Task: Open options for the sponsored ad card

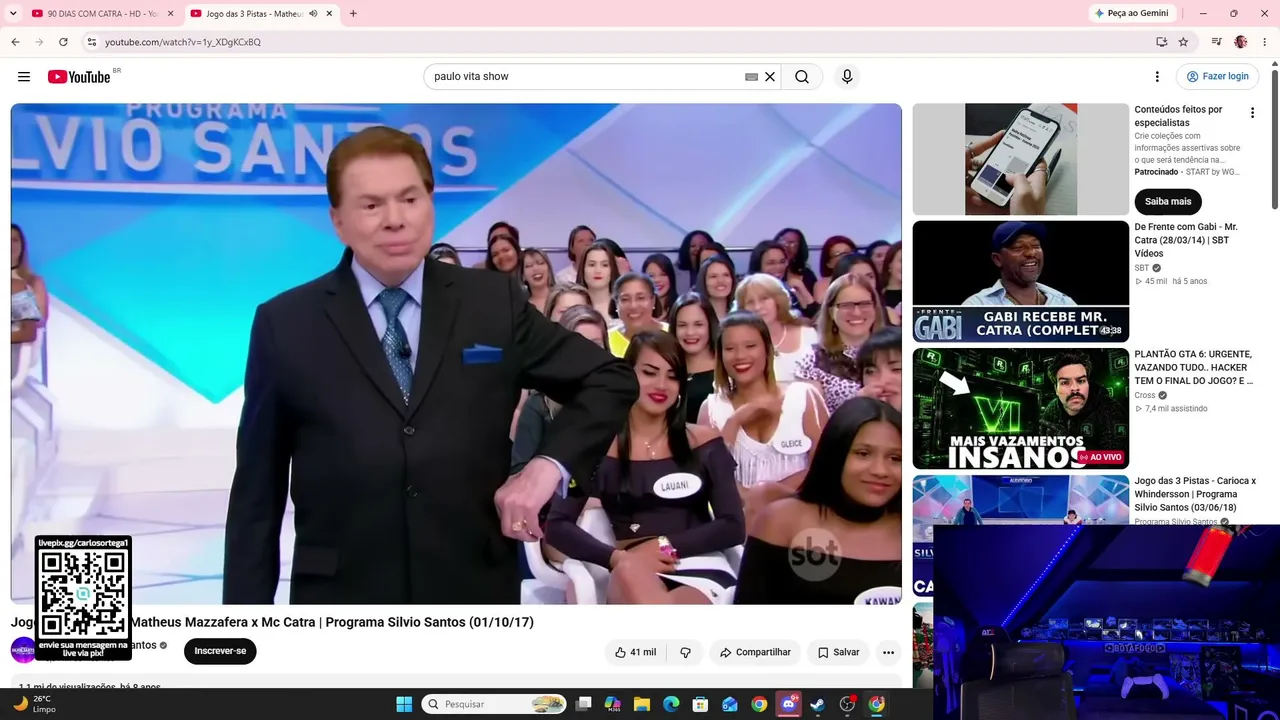Action: pyautogui.click(x=1252, y=113)
